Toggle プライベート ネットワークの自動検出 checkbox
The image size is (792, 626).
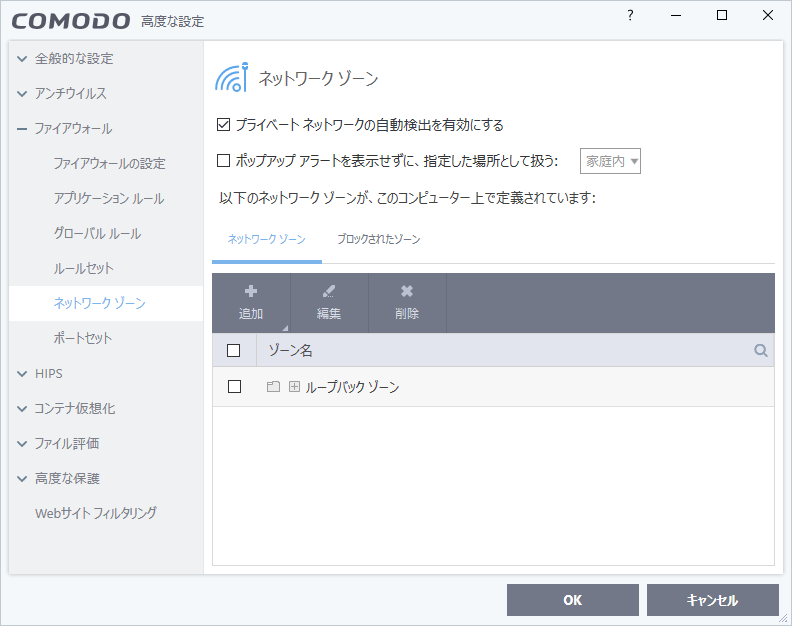click(224, 126)
